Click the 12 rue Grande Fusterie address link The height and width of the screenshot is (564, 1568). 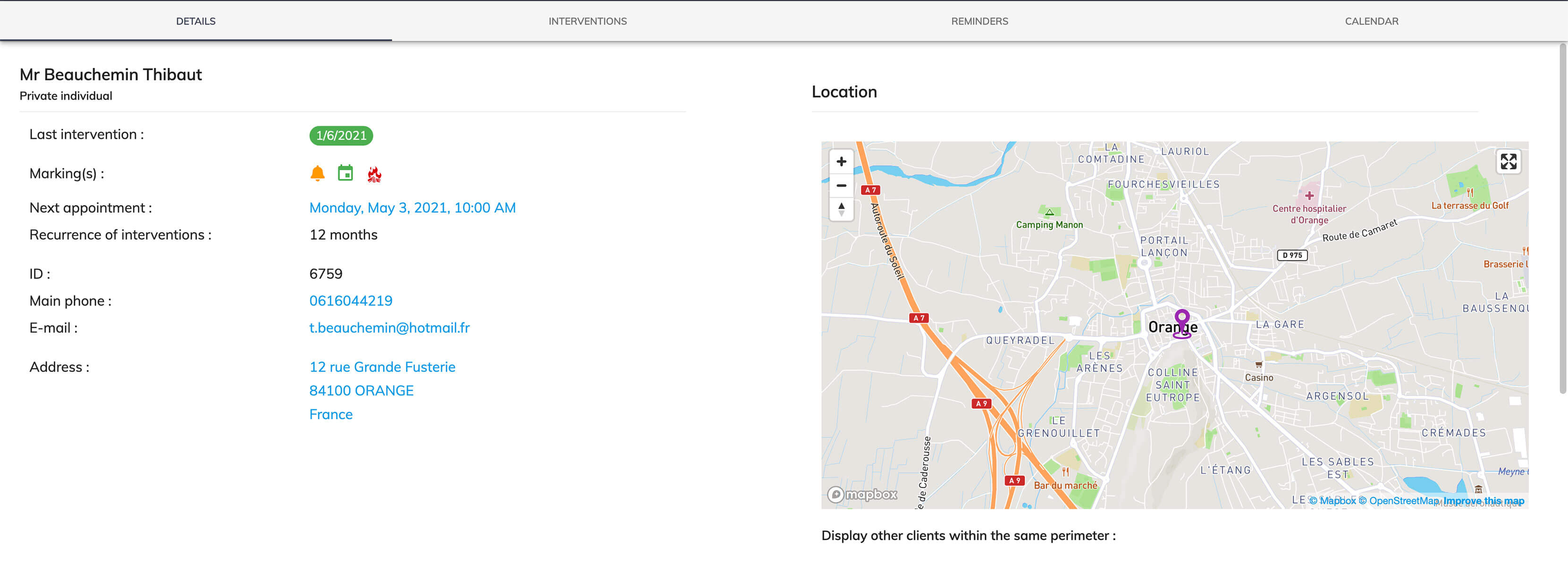pos(382,366)
